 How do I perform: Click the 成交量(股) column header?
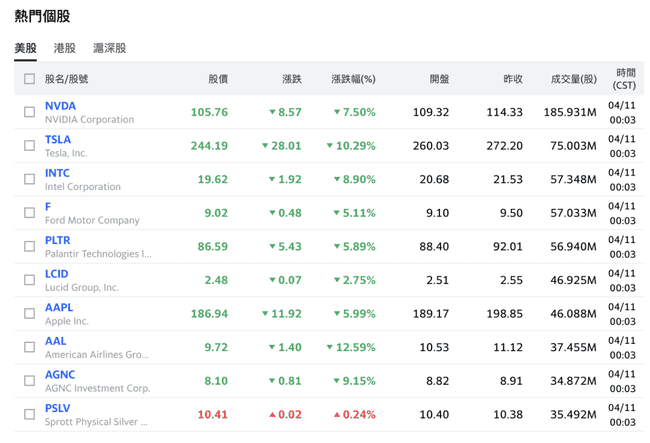(x=574, y=79)
